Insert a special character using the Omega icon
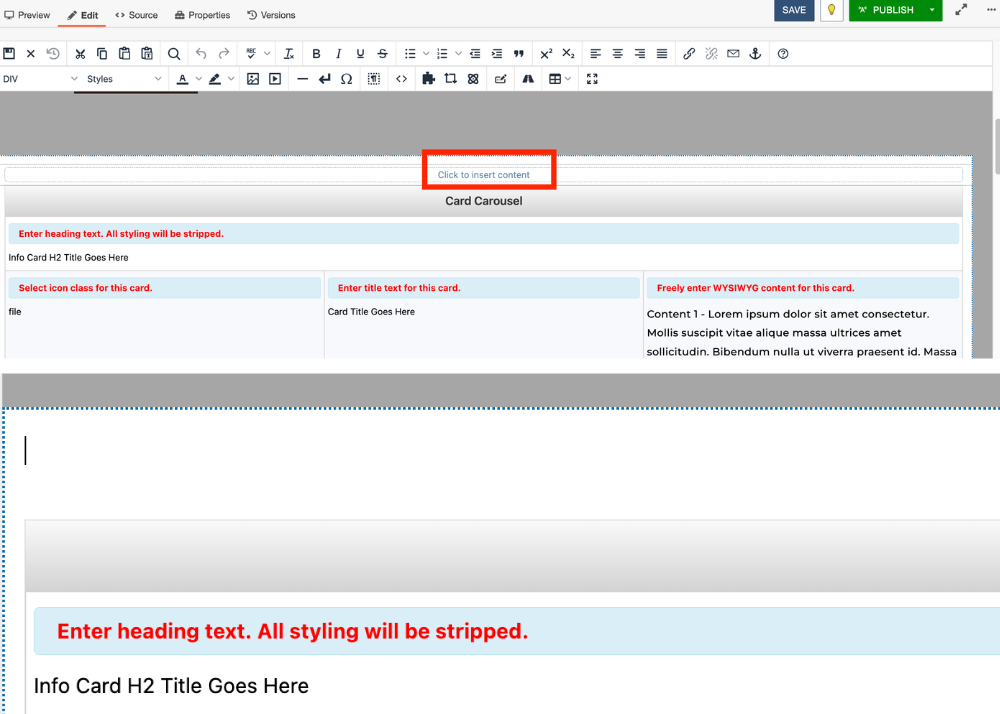This screenshot has height=714, width=1000. coord(346,78)
